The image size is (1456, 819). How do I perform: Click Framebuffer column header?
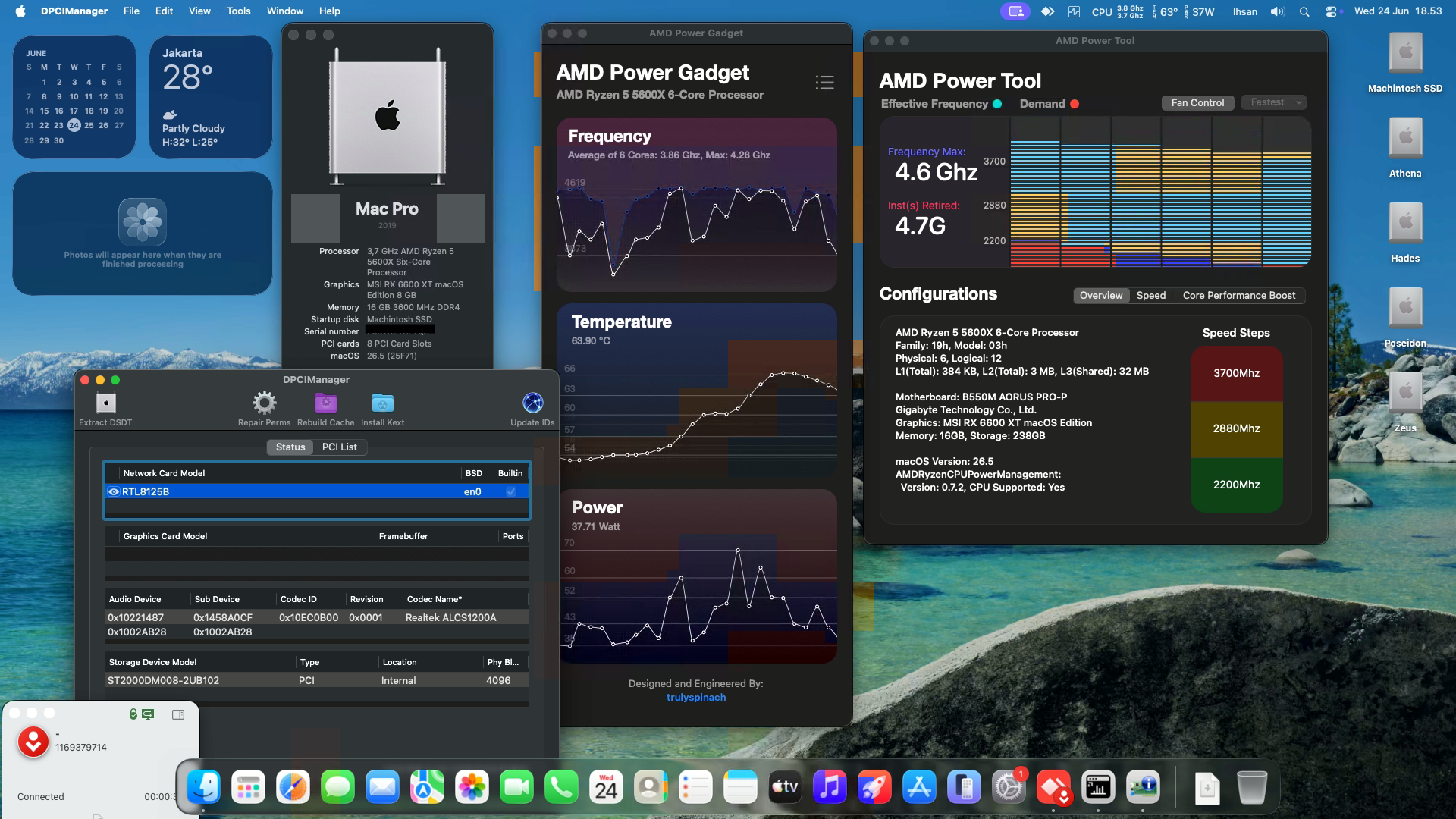tap(403, 536)
